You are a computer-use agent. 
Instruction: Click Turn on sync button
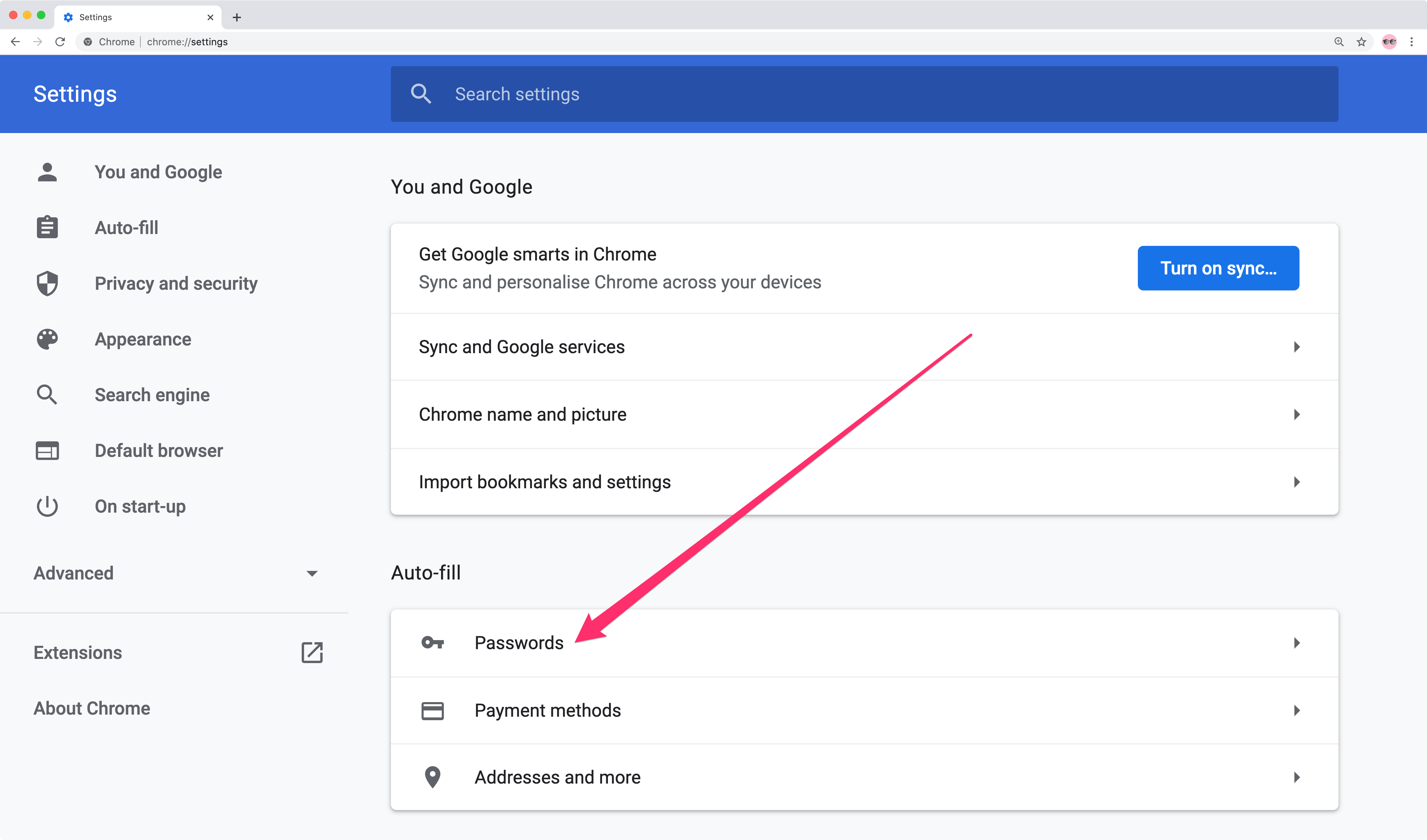click(x=1218, y=268)
